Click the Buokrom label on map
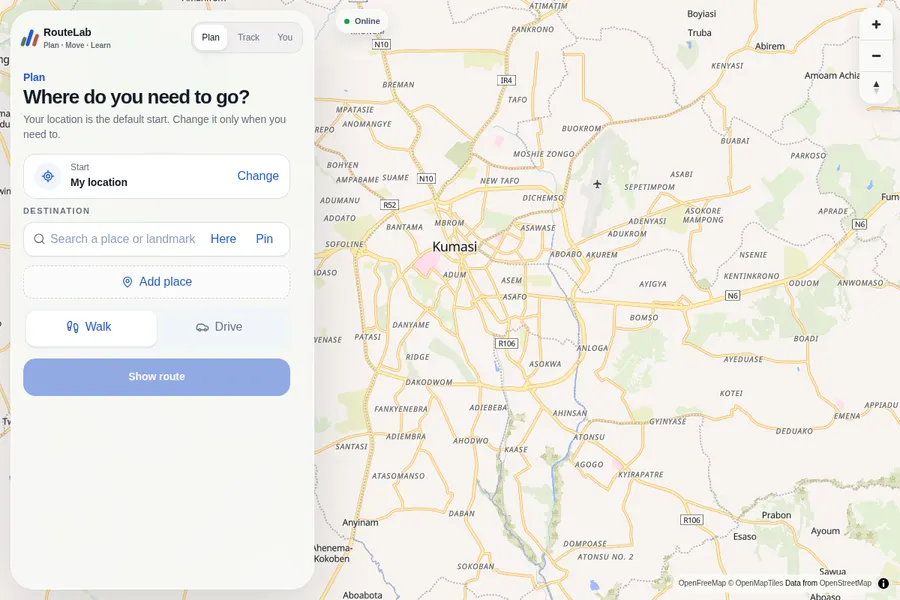900x600 pixels. pos(581,129)
